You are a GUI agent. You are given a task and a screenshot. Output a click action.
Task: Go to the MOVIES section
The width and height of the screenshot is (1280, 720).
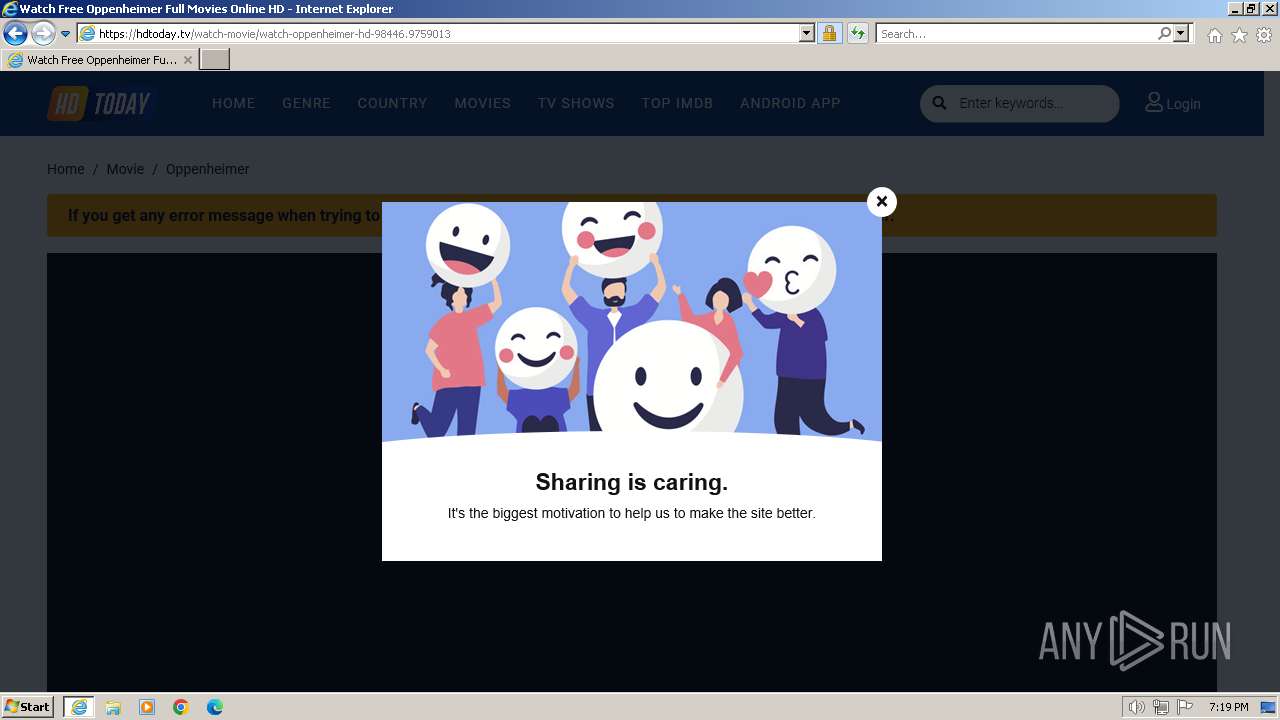pos(482,103)
